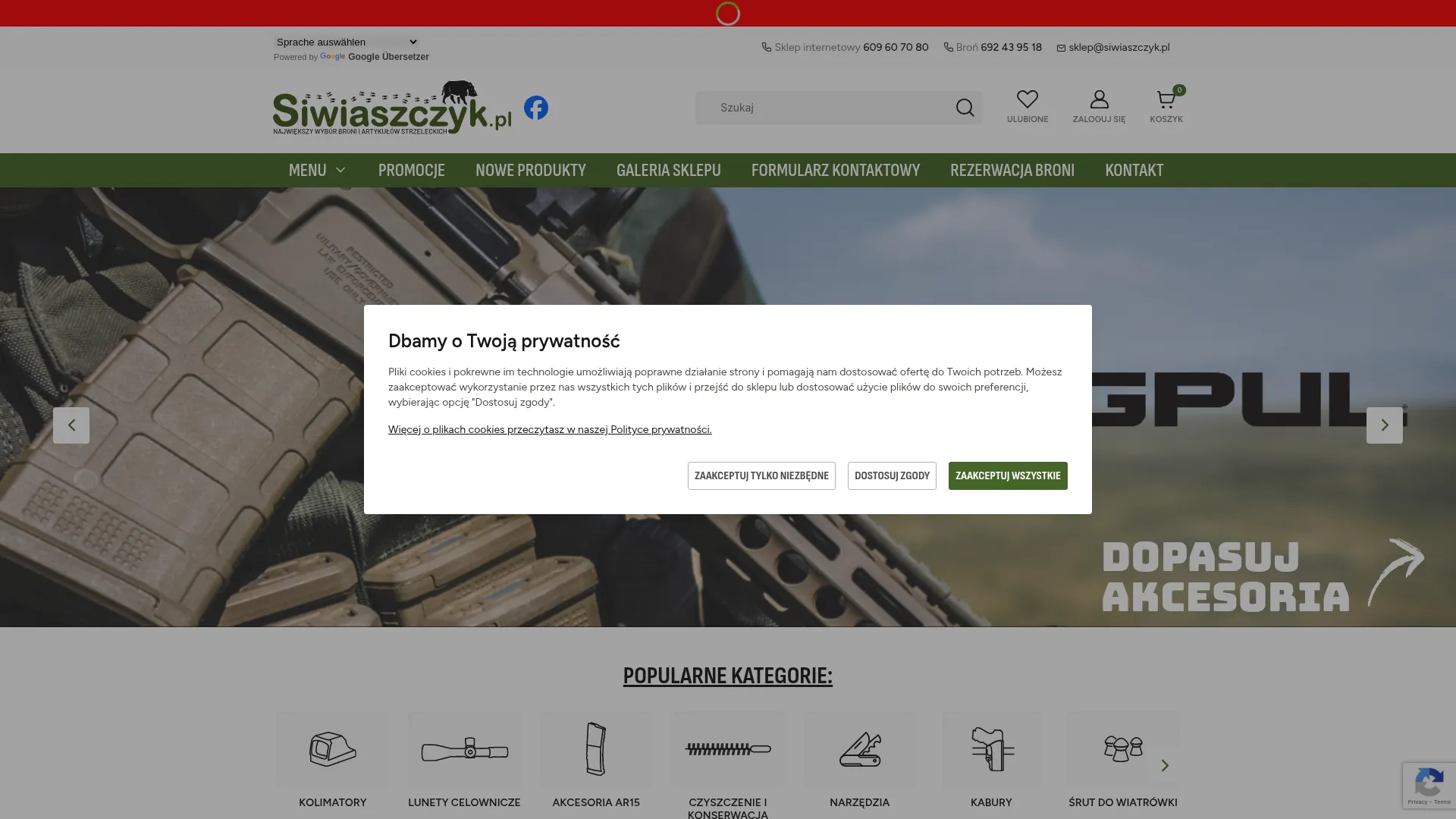Click the Dostosuj zgody button
1456x819 pixels.
click(892, 476)
